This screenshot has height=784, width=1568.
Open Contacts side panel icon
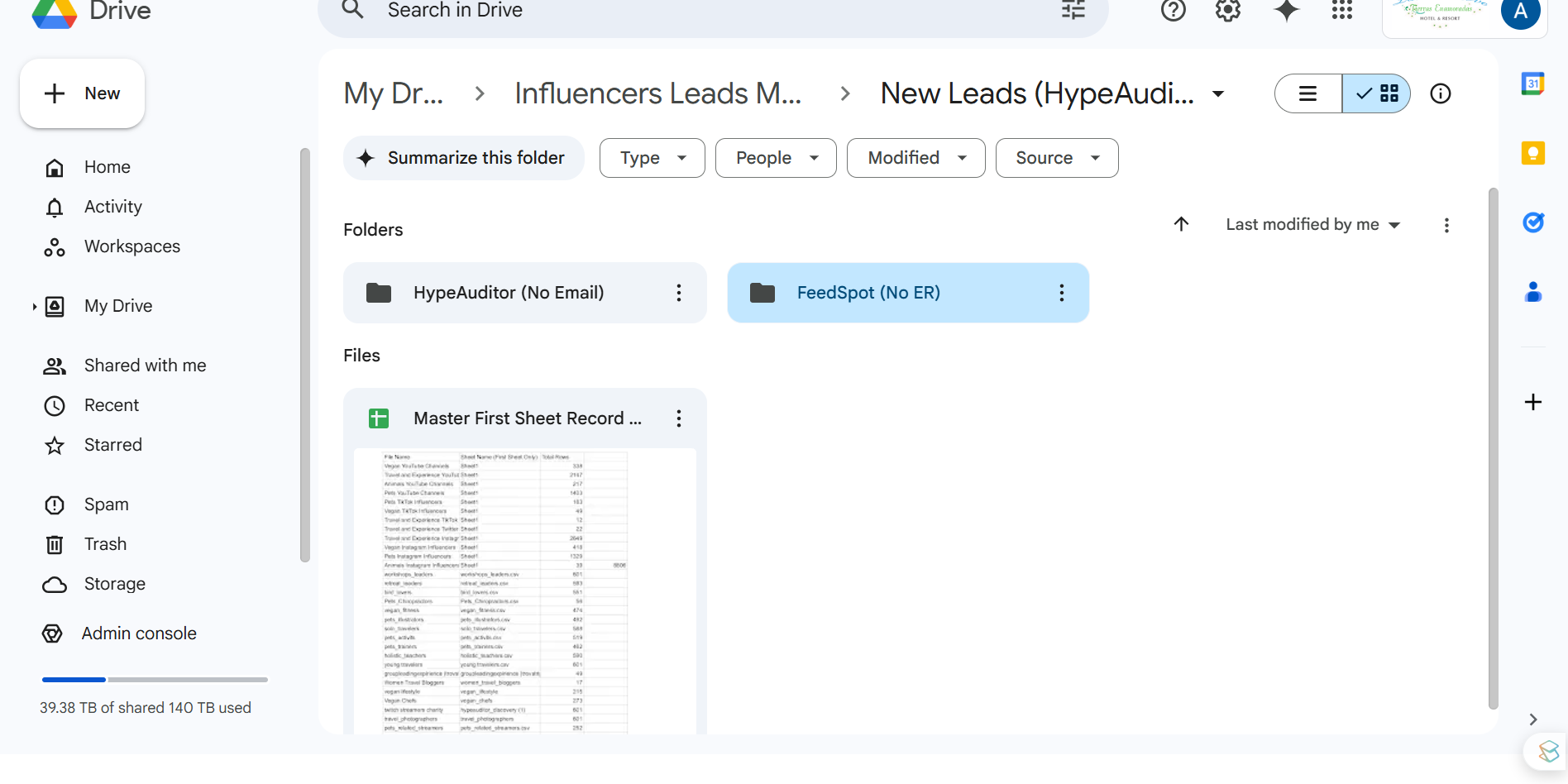coord(1533,292)
